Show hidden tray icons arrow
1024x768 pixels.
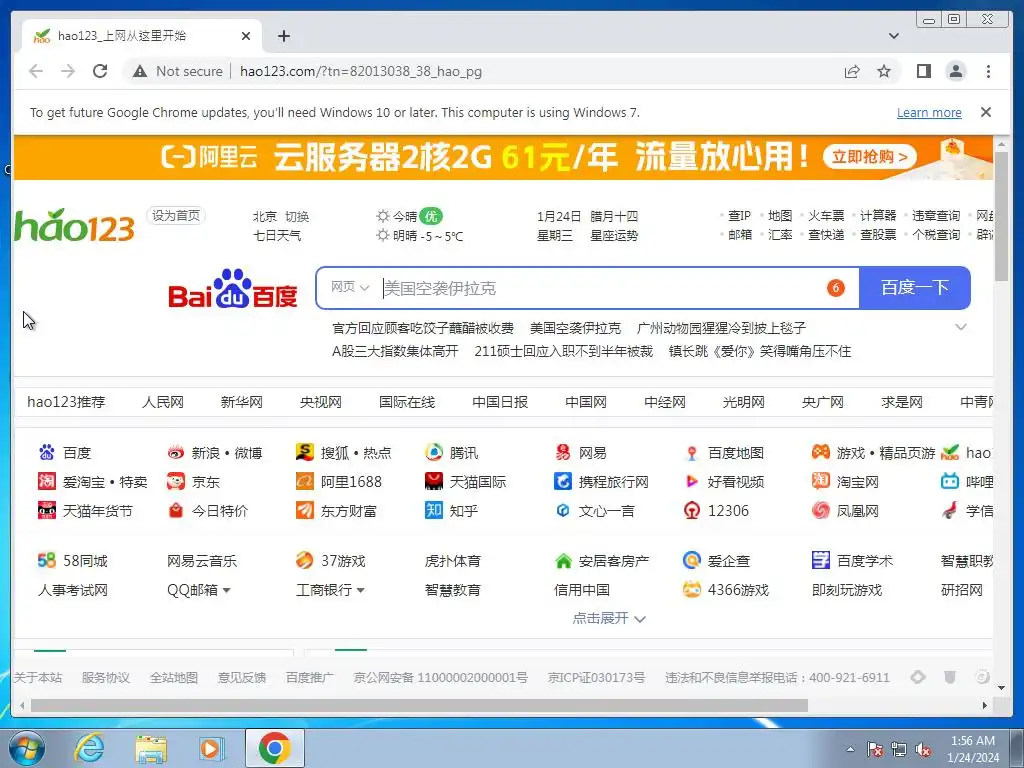(850, 749)
